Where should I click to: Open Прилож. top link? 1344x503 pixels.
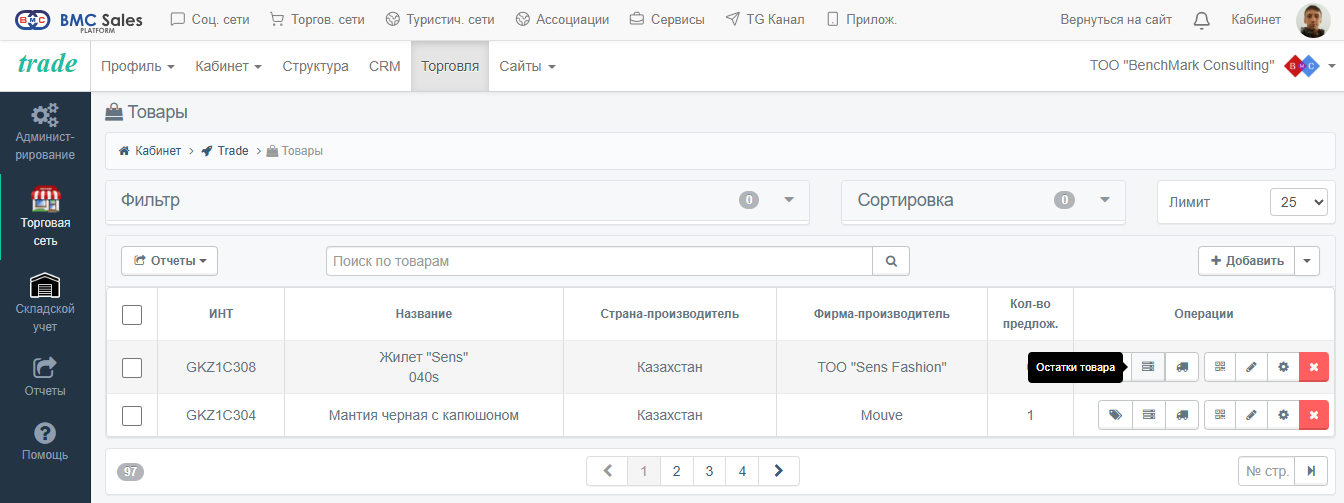click(861, 19)
